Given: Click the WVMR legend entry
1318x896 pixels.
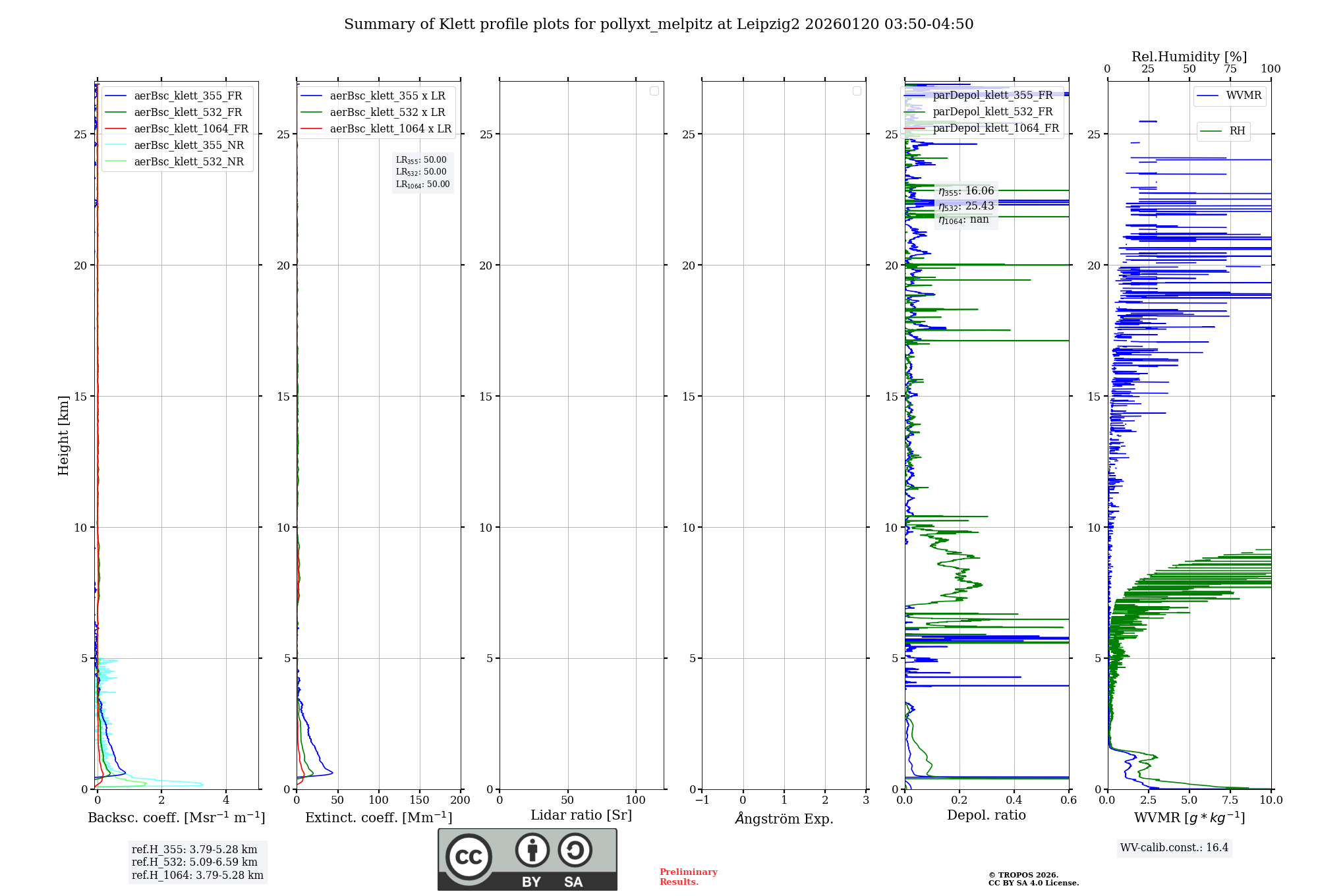Looking at the screenshot, I should [1243, 96].
